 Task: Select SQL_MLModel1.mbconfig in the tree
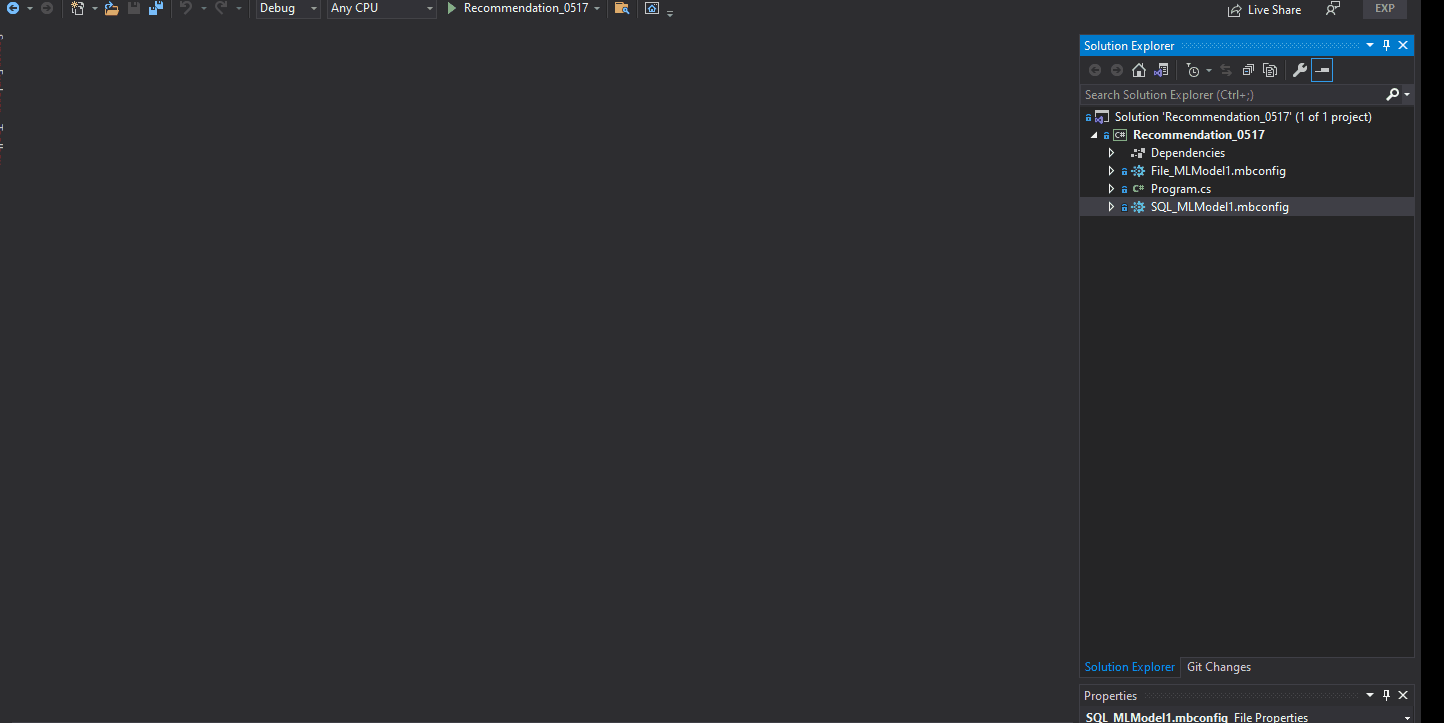pos(1219,207)
